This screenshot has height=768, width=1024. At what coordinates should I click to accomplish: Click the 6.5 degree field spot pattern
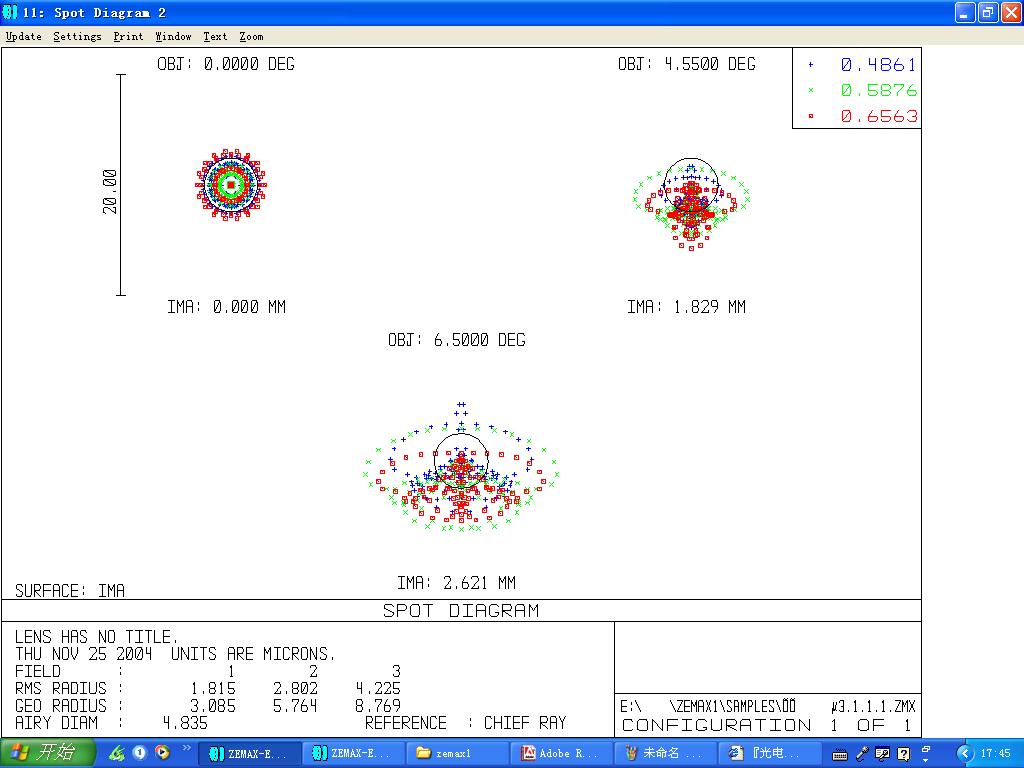pos(461,467)
